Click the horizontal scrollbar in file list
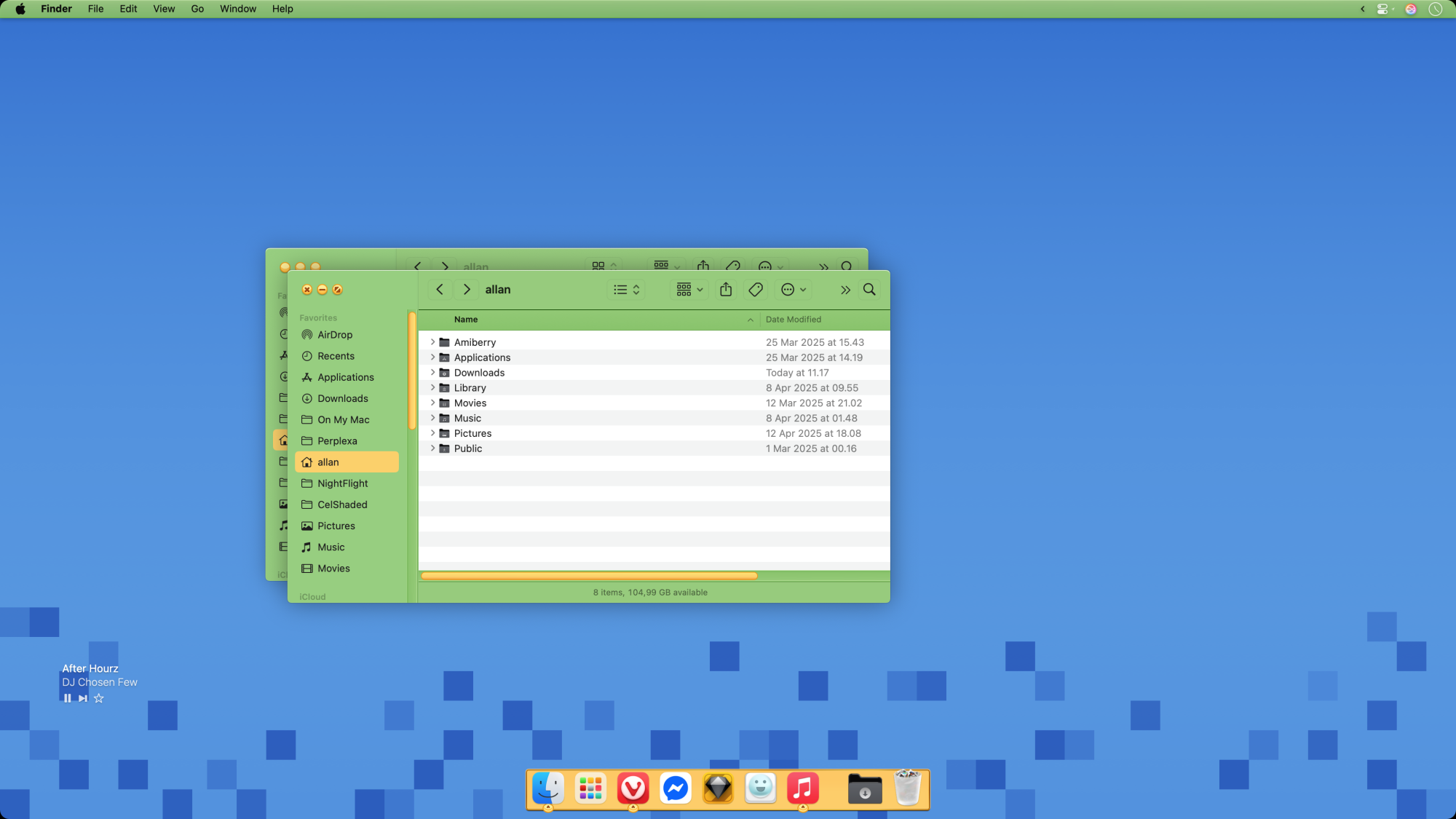This screenshot has width=1456, height=819. 589,576
